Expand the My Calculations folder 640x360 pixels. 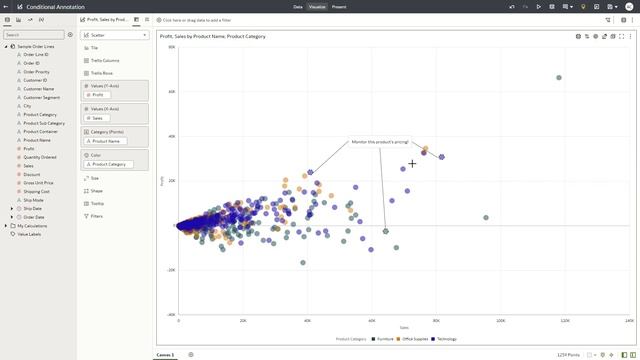pyautogui.click(x=6, y=226)
